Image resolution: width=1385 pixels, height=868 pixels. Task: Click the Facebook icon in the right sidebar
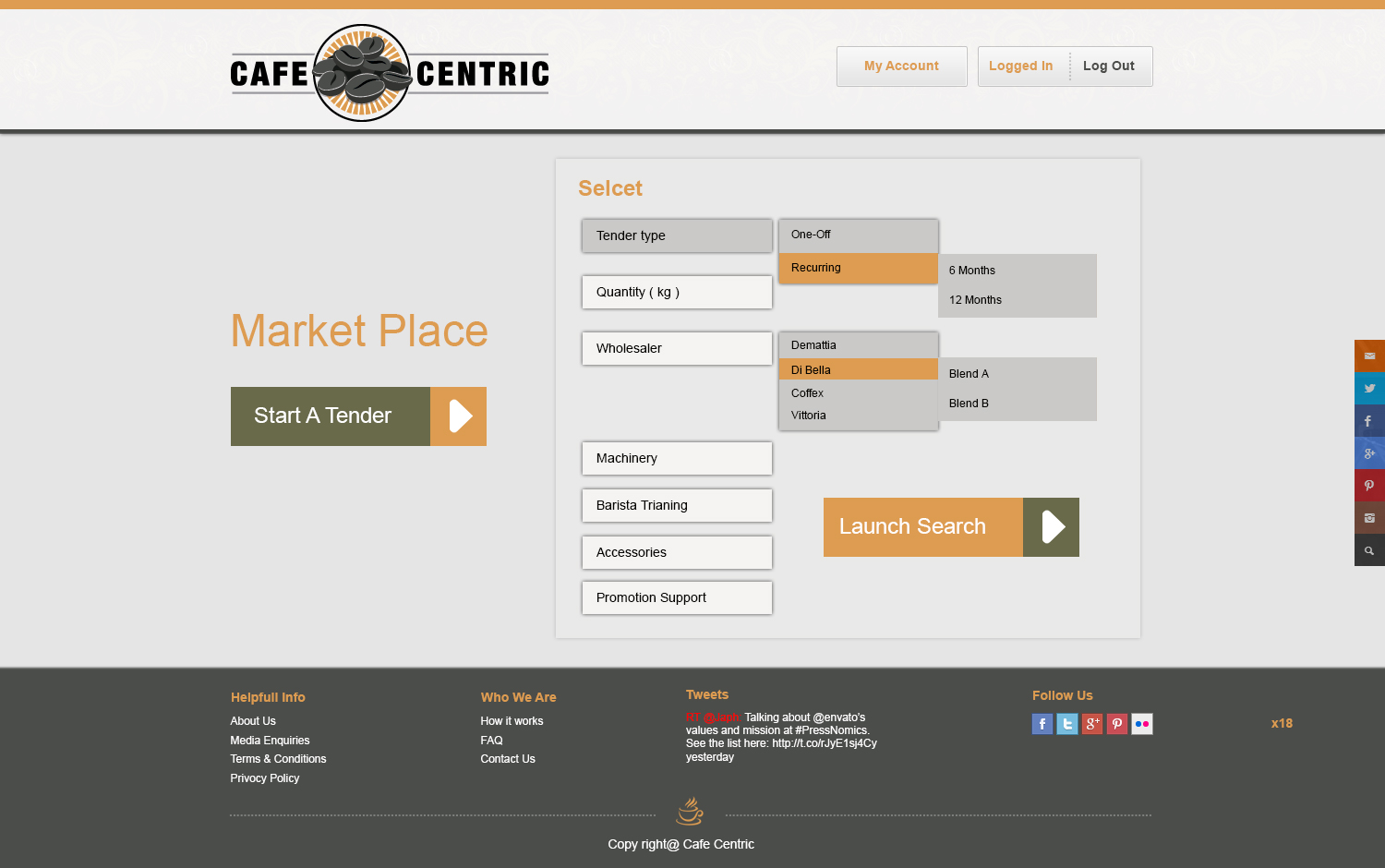pos(1369,420)
